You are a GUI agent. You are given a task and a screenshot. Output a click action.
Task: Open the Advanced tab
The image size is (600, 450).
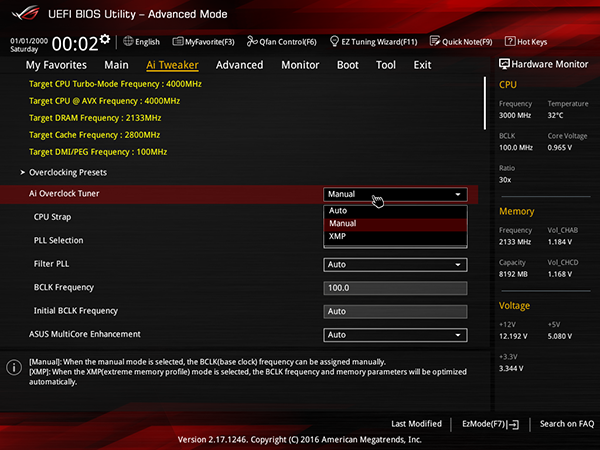(x=240, y=65)
